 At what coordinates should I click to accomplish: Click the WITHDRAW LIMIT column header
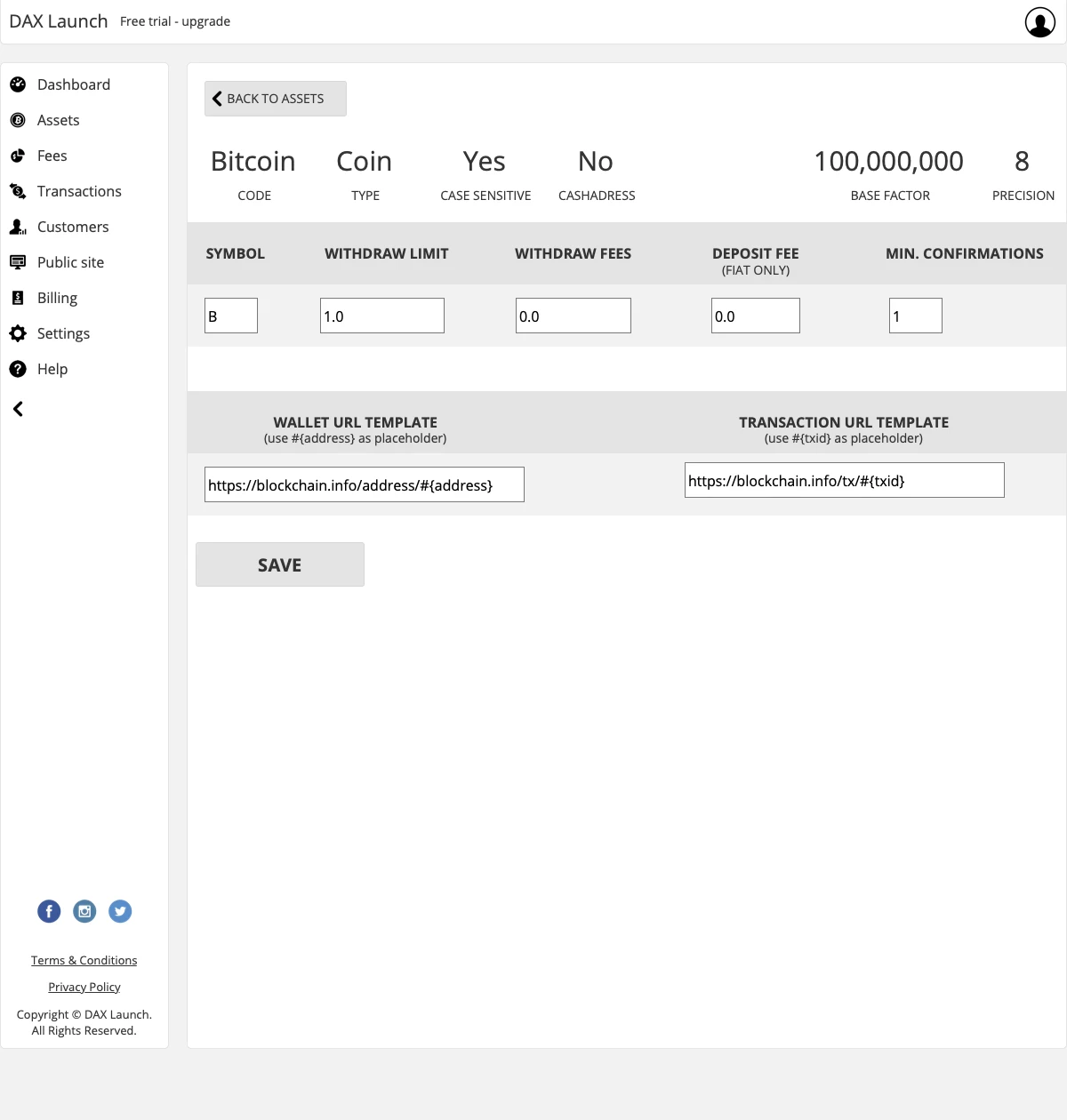pos(387,253)
